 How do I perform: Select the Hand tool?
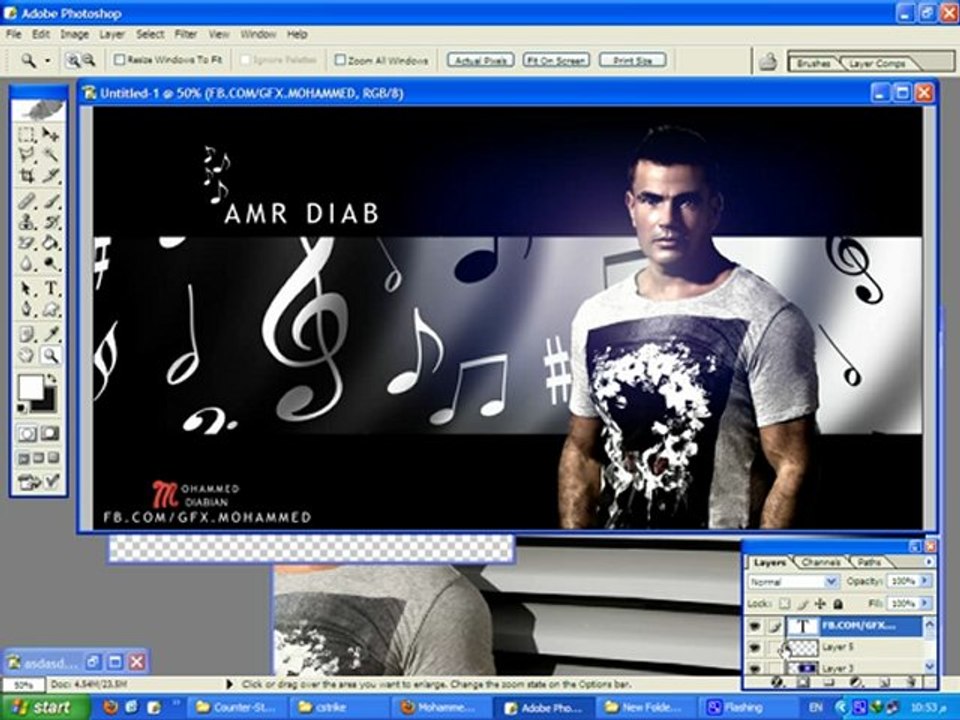26,354
